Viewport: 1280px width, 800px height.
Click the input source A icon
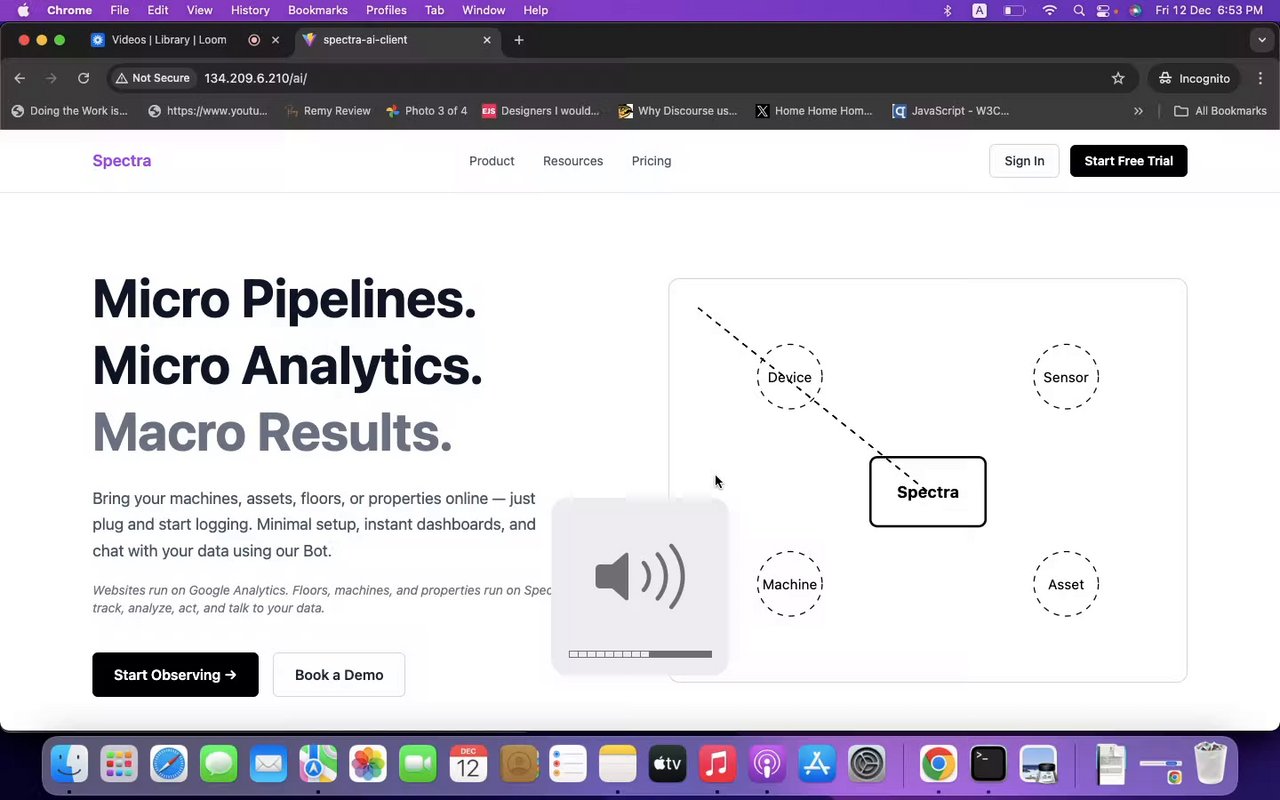coord(979,10)
